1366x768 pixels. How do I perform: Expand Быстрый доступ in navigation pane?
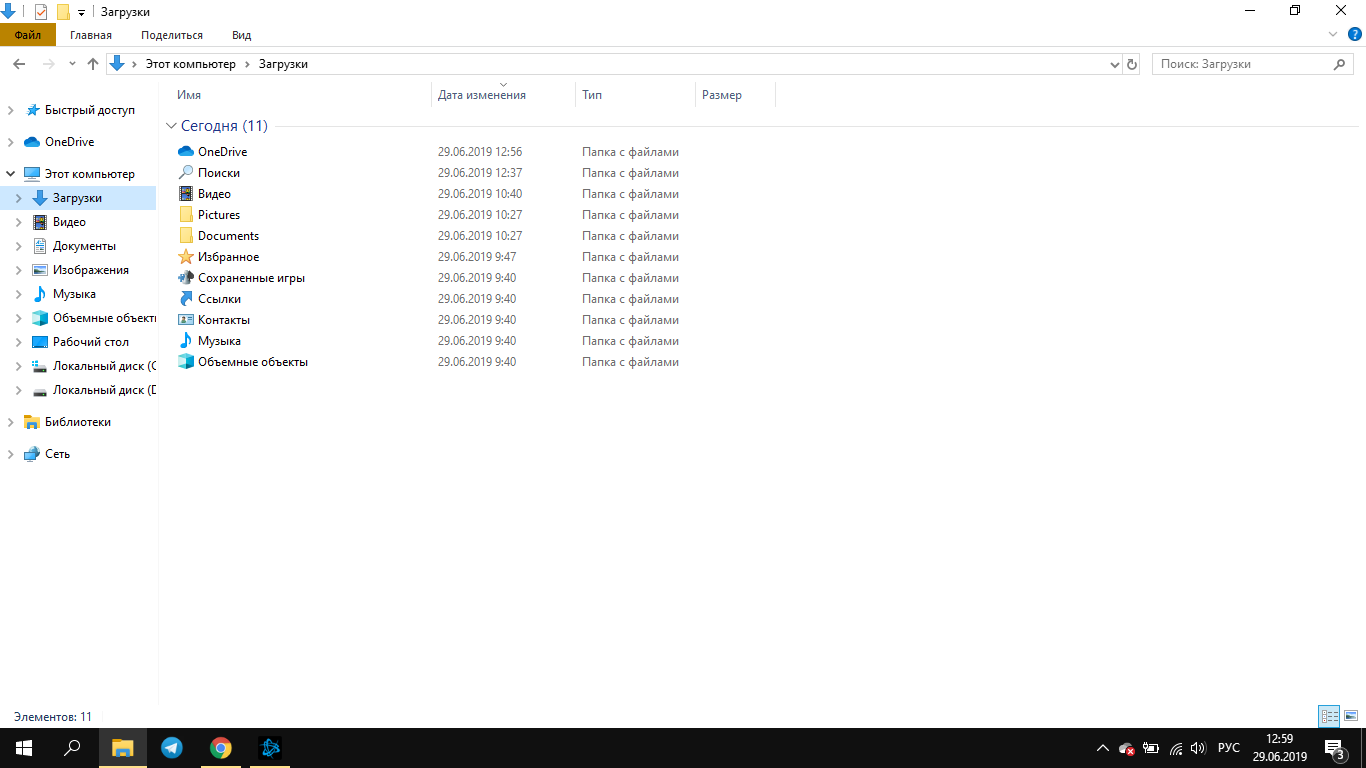pos(11,110)
